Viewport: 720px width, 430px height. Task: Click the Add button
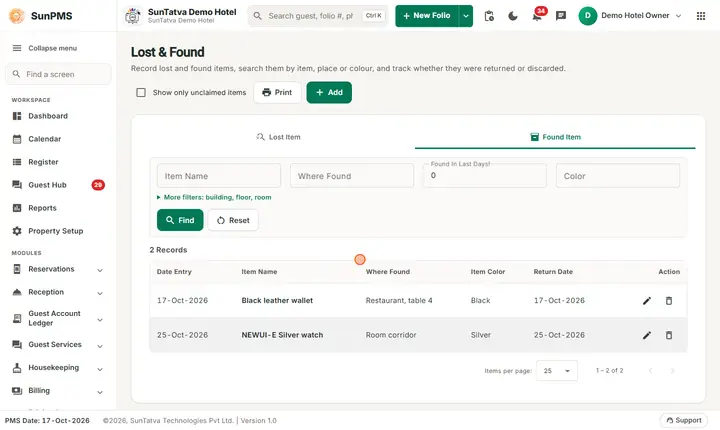coord(329,92)
